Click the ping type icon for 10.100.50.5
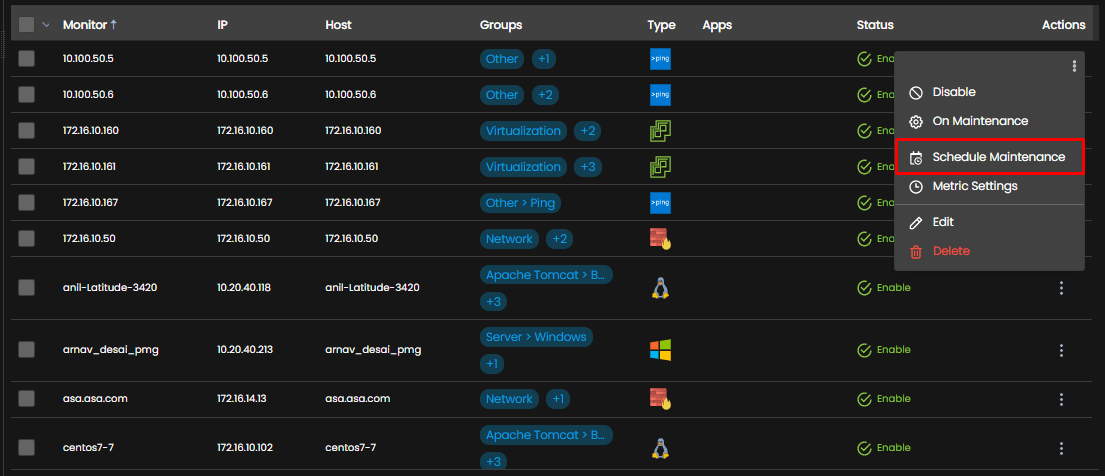Viewport: 1105px width, 476px height. [660, 59]
